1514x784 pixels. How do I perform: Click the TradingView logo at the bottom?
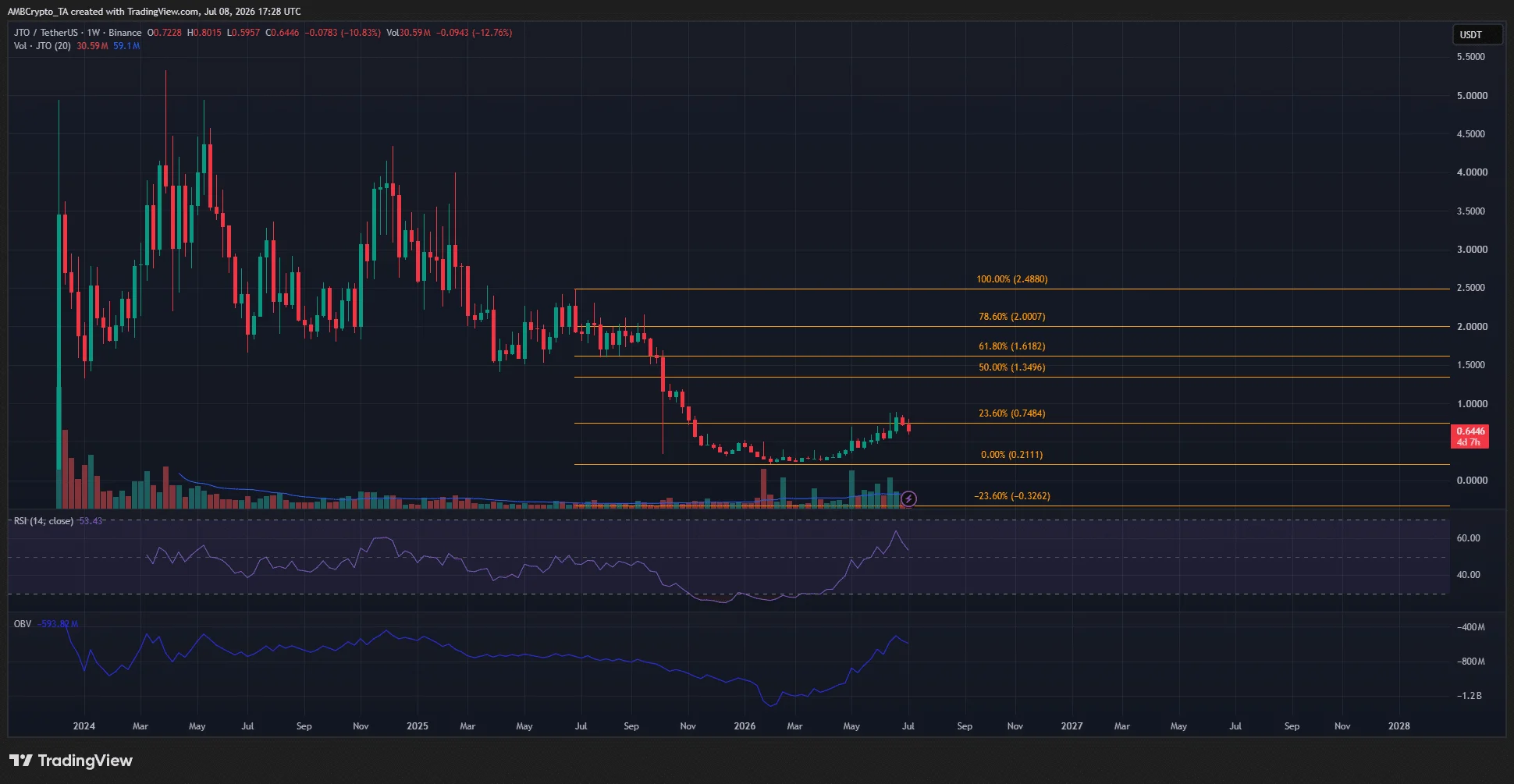(71, 761)
